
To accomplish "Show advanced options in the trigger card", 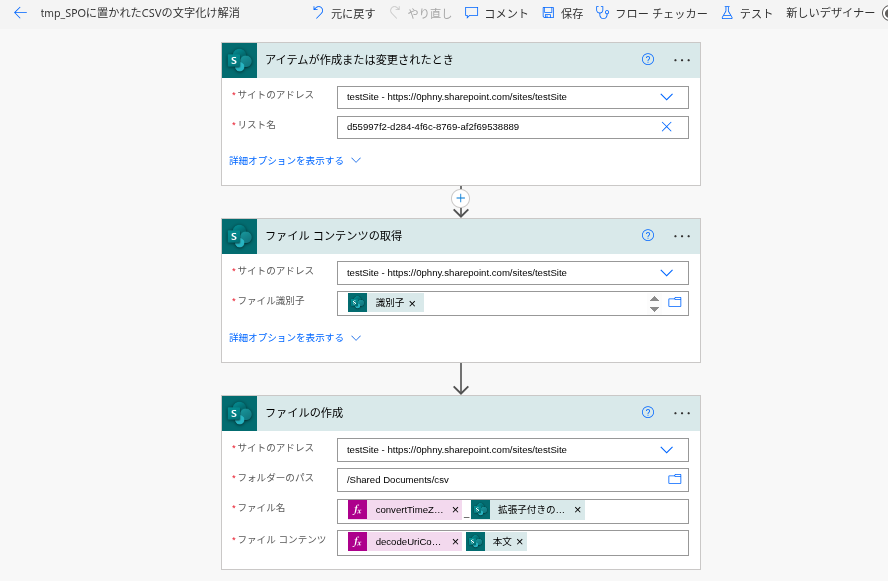I will pos(295,161).
